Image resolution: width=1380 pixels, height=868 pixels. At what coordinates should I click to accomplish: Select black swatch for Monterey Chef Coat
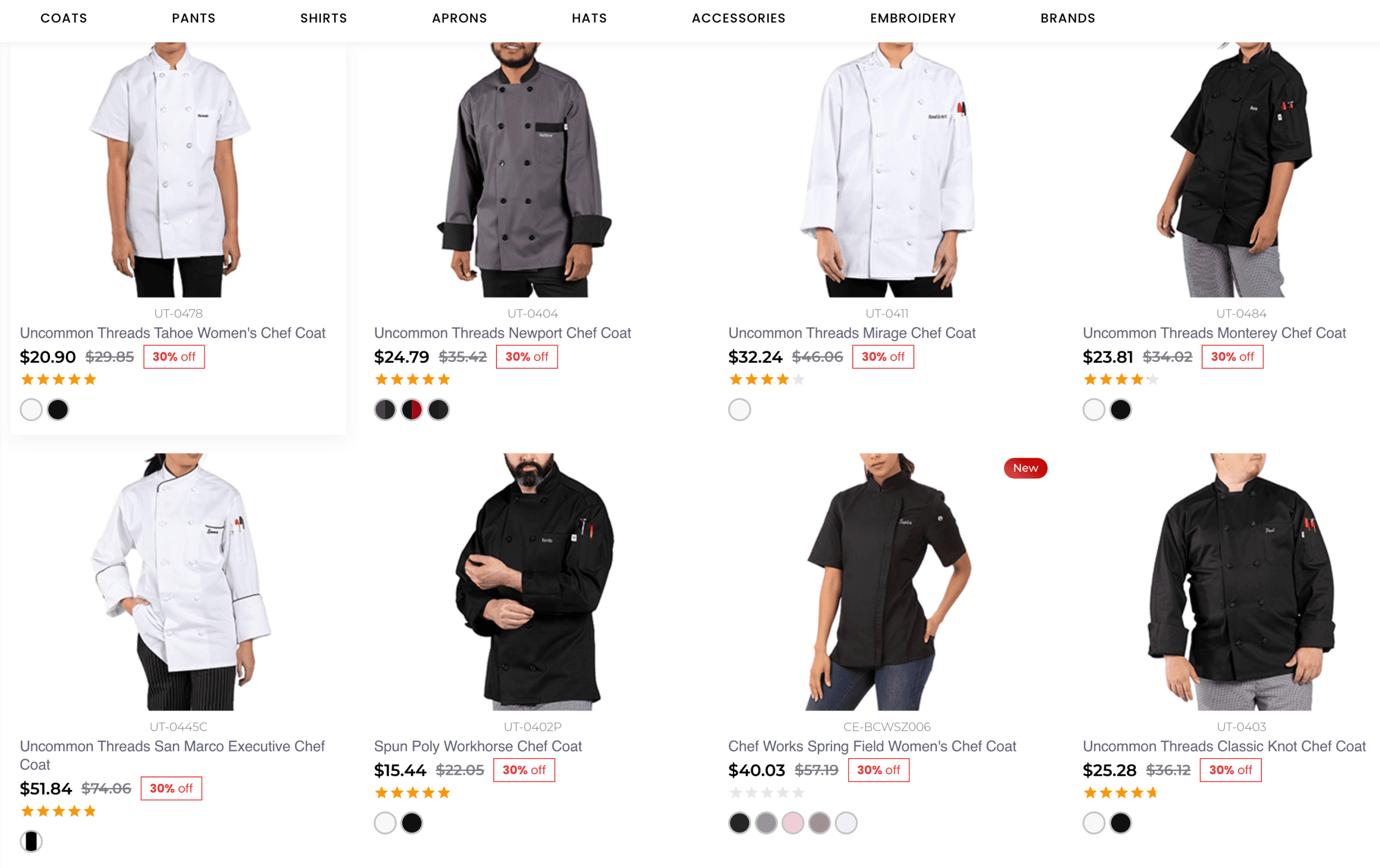(x=1120, y=410)
